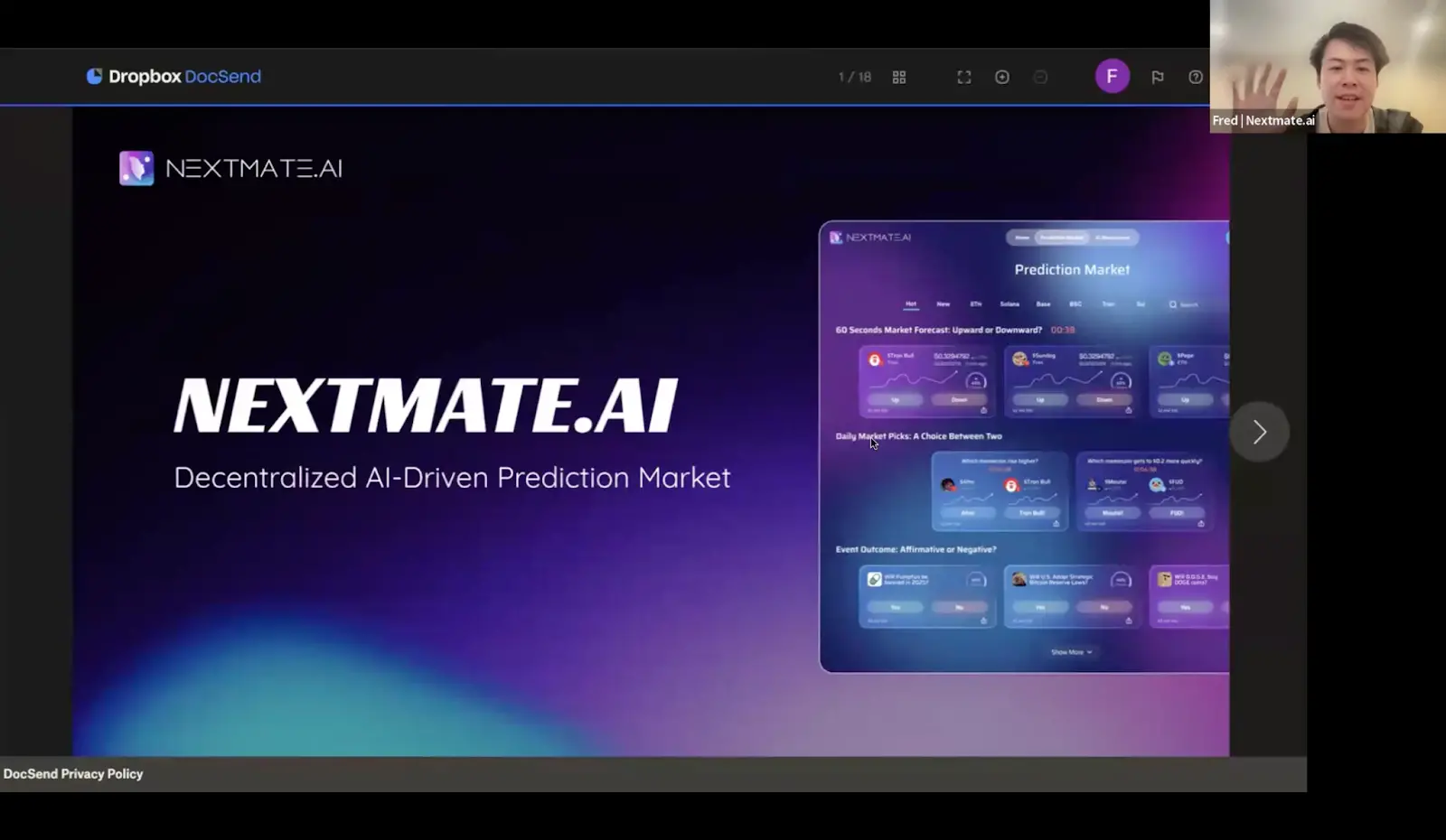The width and height of the screenshot is (1446, 840).
Task: Click Decentralized AI-Driven Prediction Market subtitle
Action: 452,478
